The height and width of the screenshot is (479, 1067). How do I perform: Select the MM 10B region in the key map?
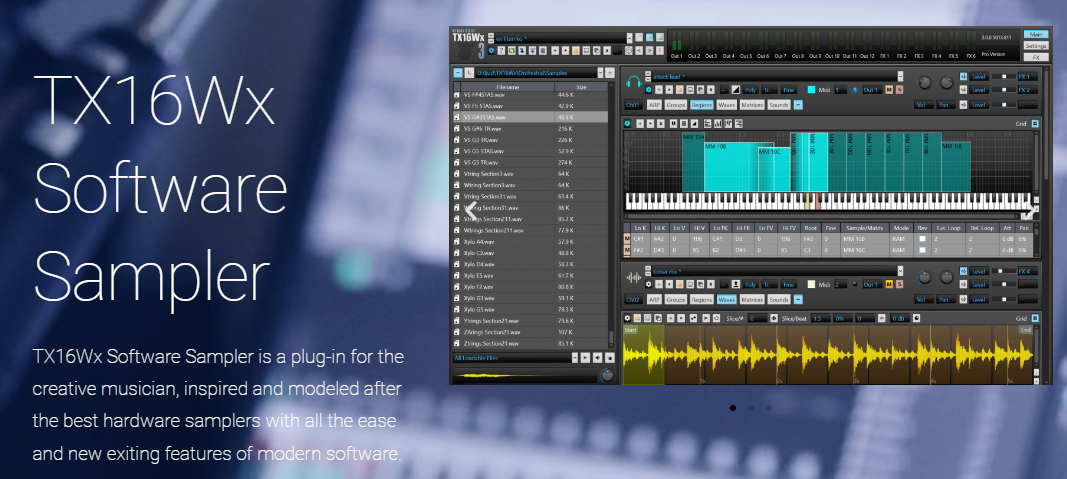[738, 167]
